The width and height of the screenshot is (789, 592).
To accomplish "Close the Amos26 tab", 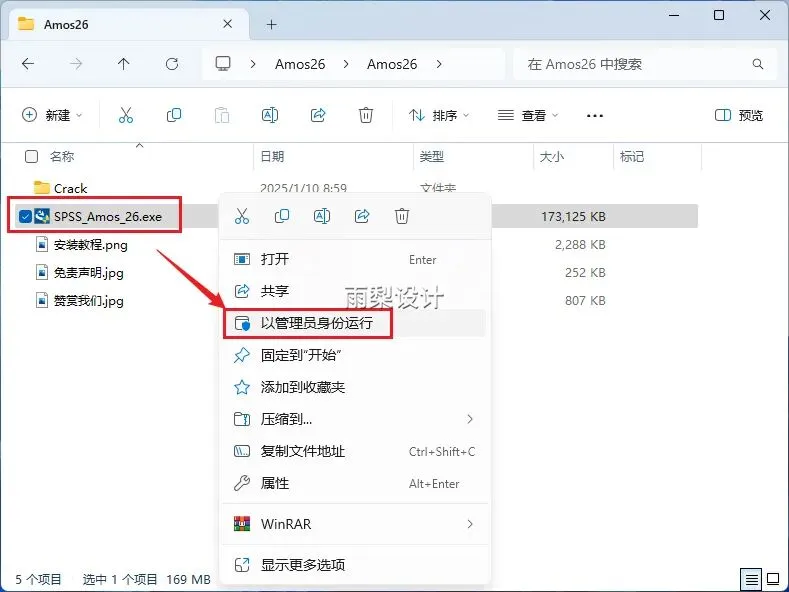I will tap(227, 24).
